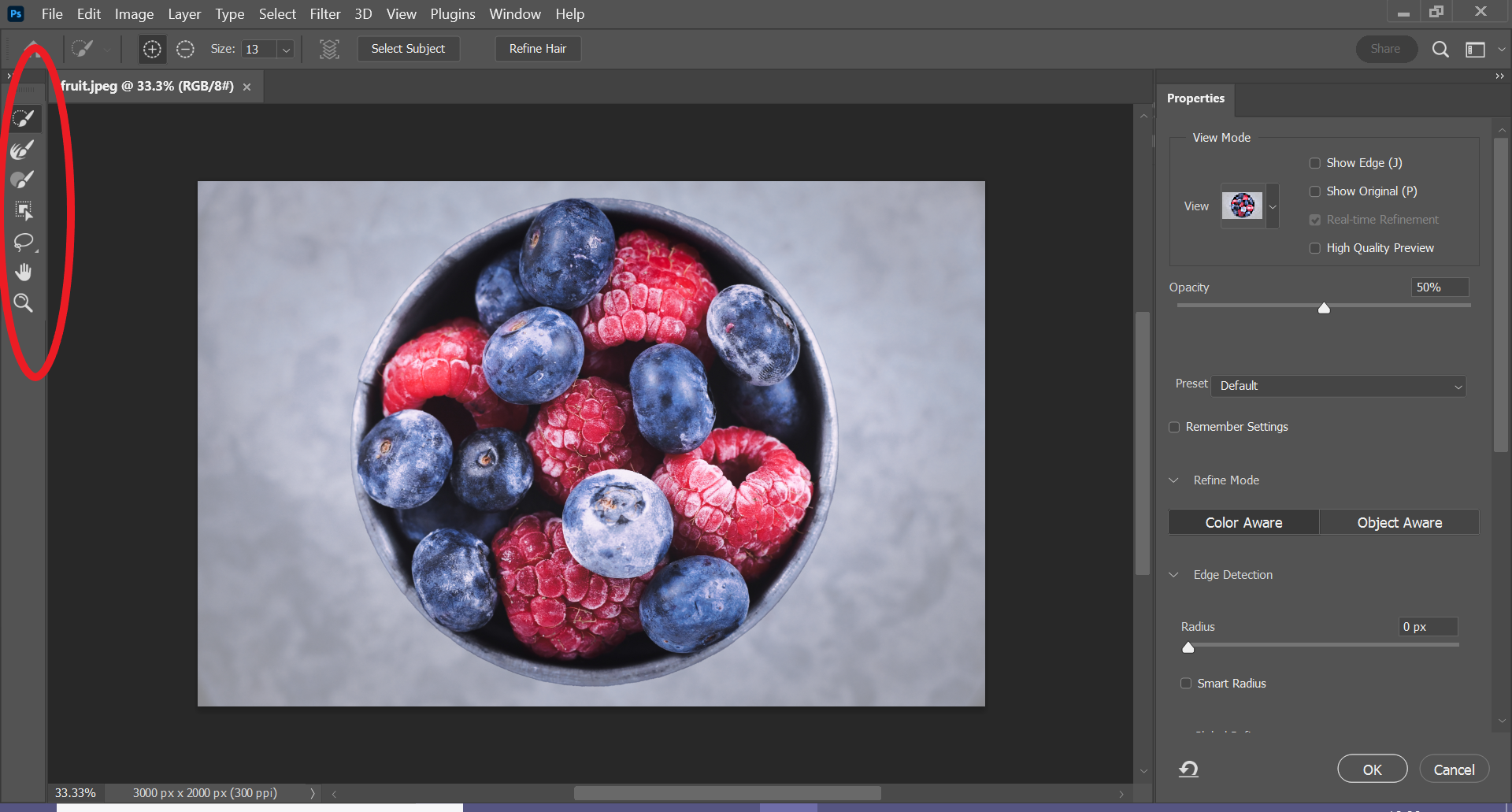Open the tool preset picker arrow

(106, 50)
